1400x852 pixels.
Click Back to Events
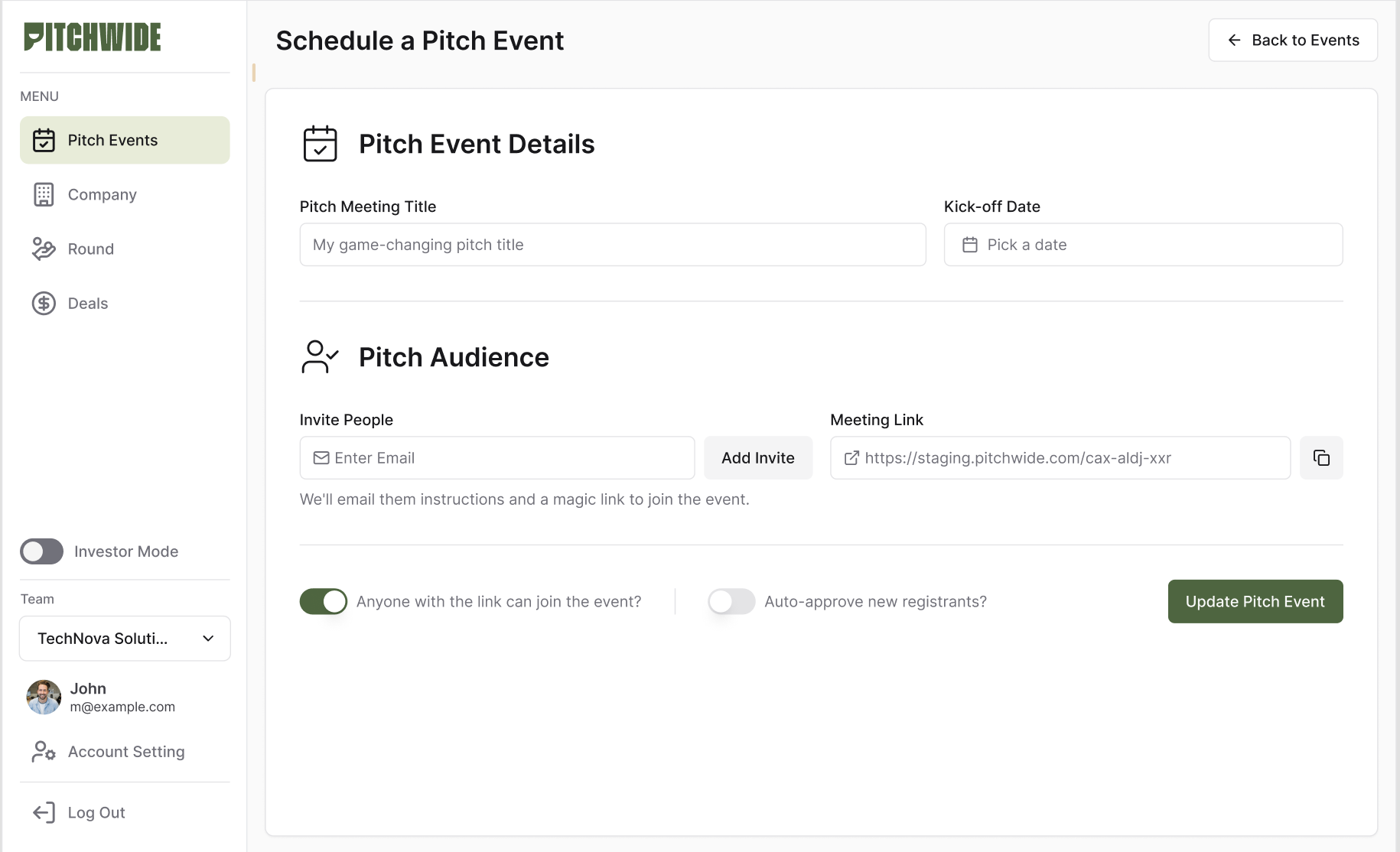pos(1292,40)
